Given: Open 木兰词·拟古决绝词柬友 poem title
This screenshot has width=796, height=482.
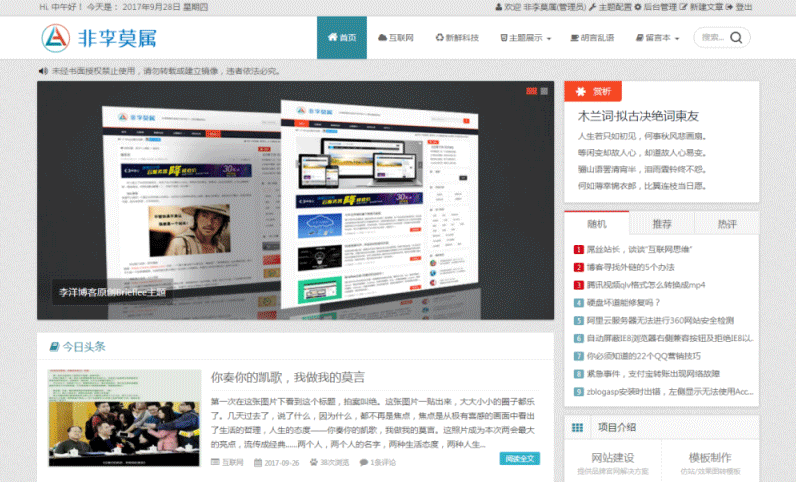Looking at the screenshot, I should [638, 116].
